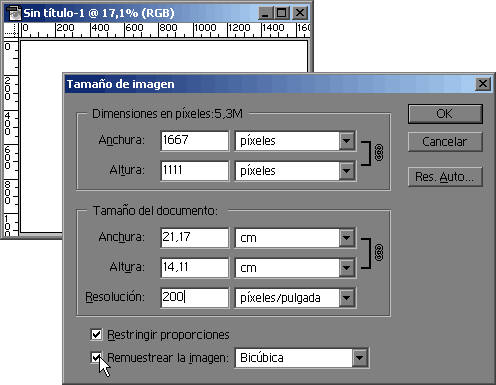Confirm with the OK button

pos(445,114)
